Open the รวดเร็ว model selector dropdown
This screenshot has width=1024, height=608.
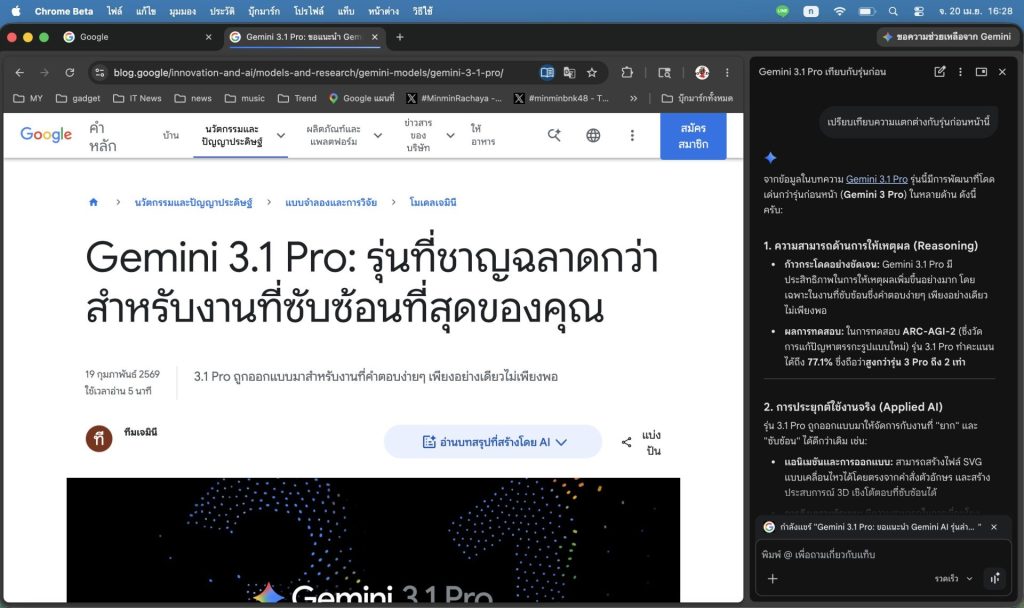click(x=952, y=578)
